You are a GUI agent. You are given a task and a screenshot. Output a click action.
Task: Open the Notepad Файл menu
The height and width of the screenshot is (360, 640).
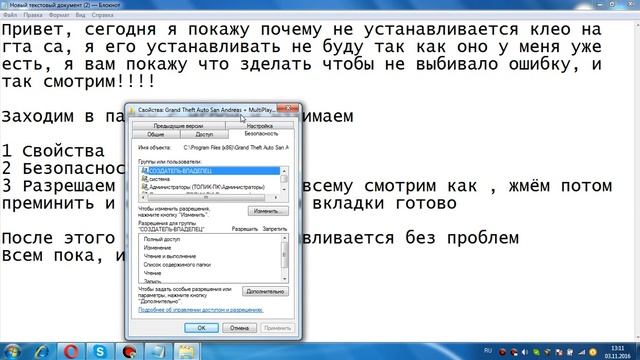[10, 15]
